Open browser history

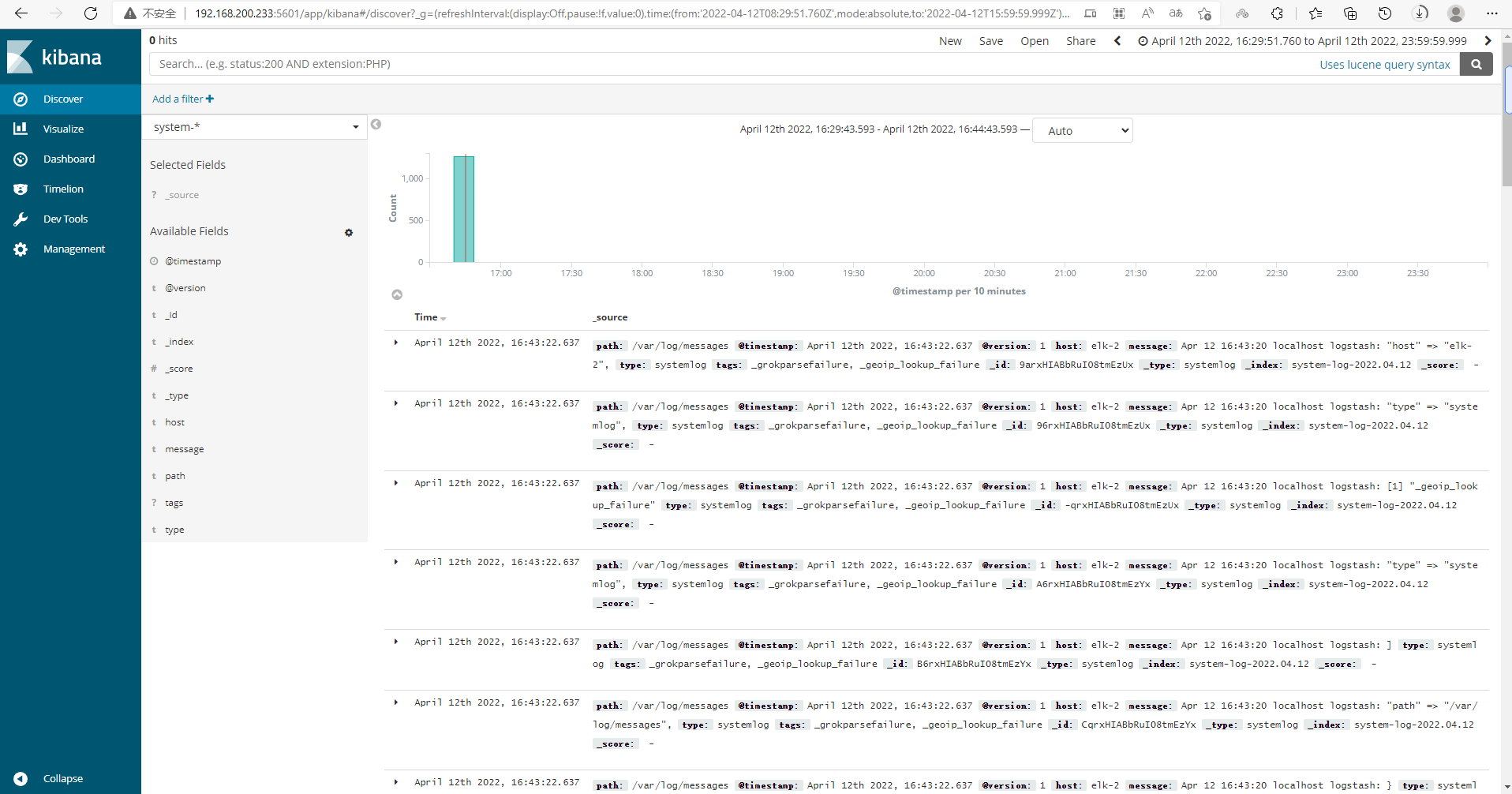pos(1385,13)
